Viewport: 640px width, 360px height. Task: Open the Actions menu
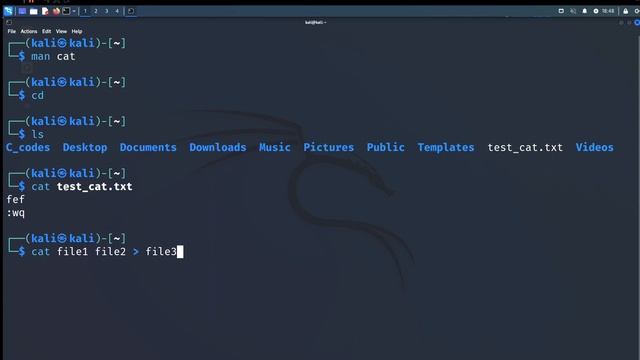point(29,31)
